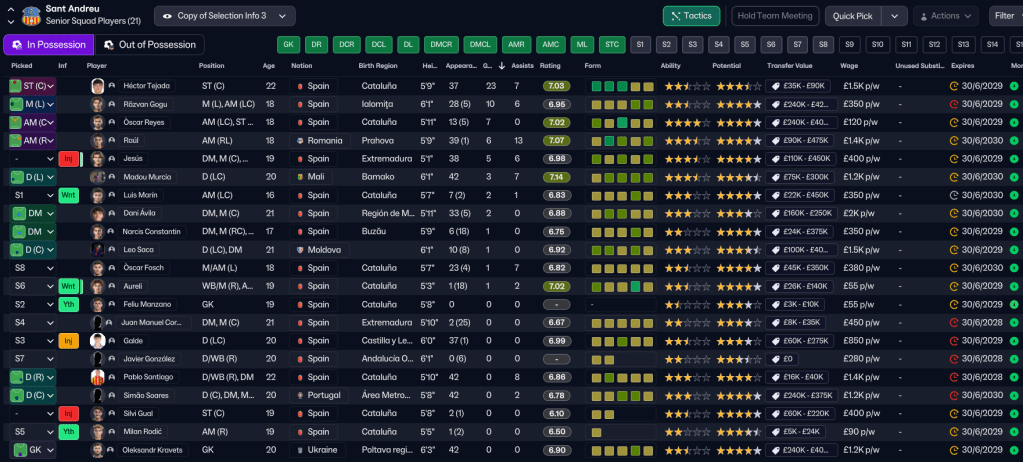Click the red Inj status icon for Jesús

click(x=68, y=158)
